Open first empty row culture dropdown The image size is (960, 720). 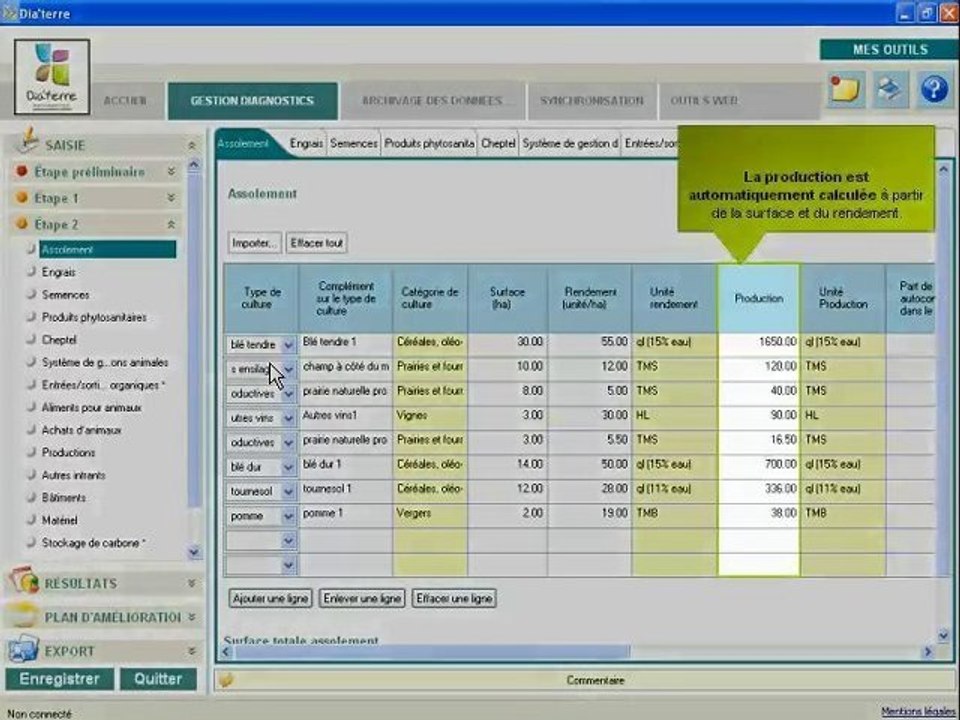pos(288,541)
